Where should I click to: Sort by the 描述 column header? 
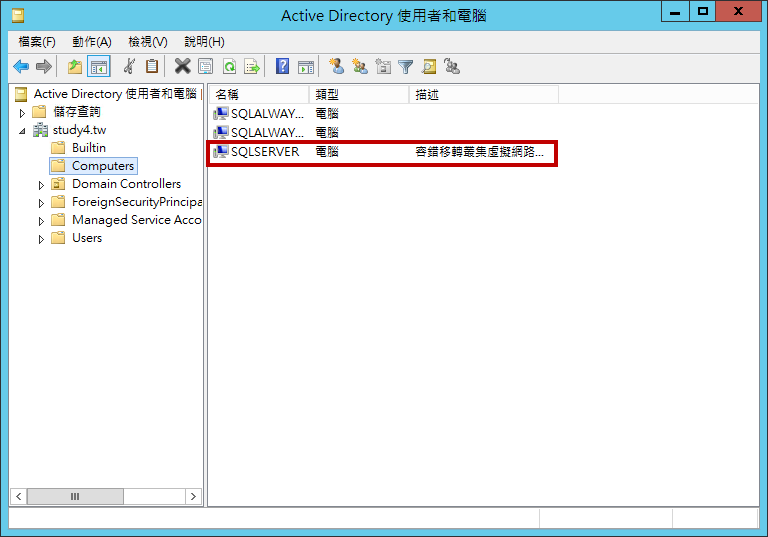[x=484, y=95]
